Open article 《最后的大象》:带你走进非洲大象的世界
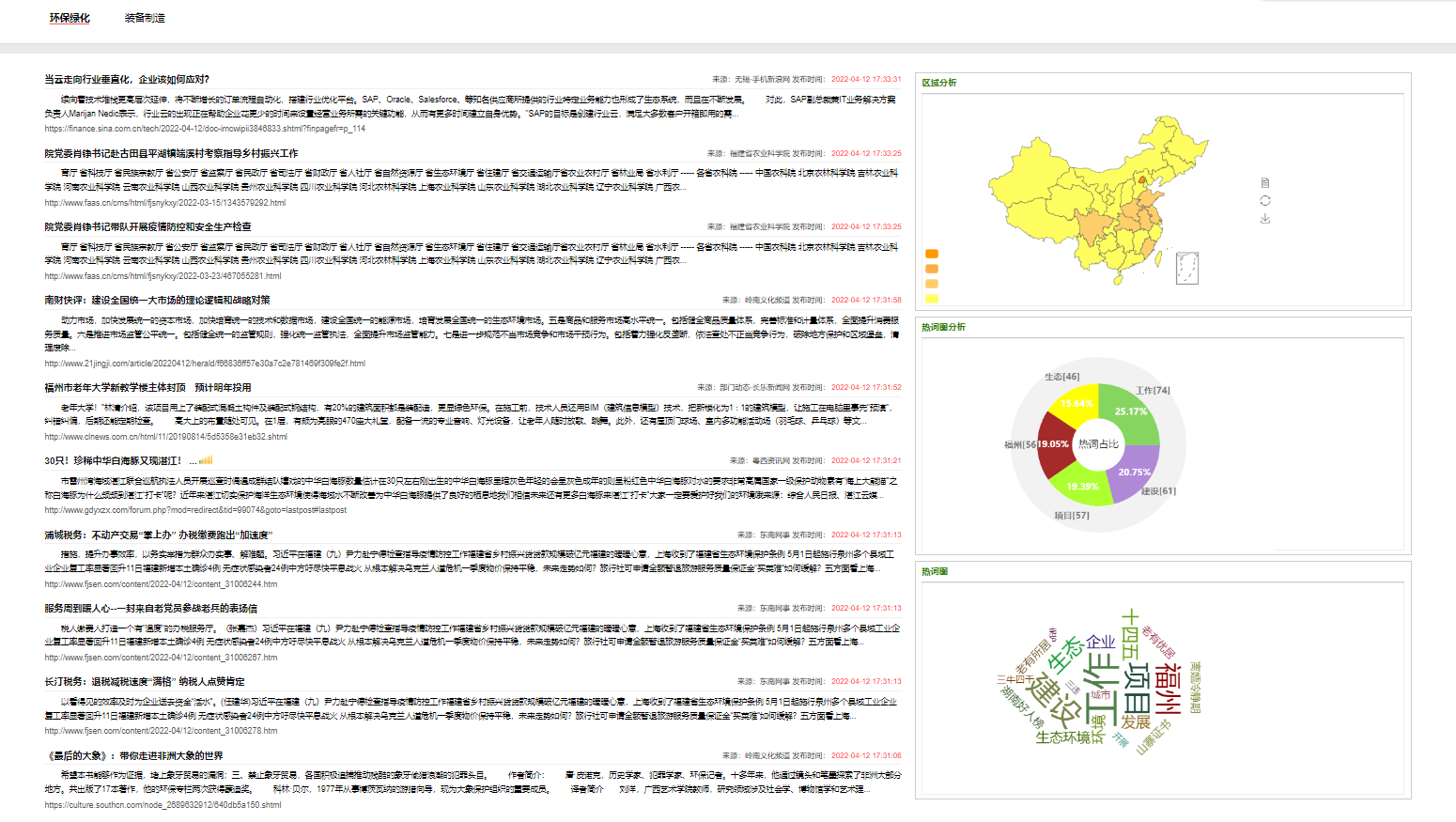Image resolution: width=1456 pixels, height=822 pixels. coord(133,755)
